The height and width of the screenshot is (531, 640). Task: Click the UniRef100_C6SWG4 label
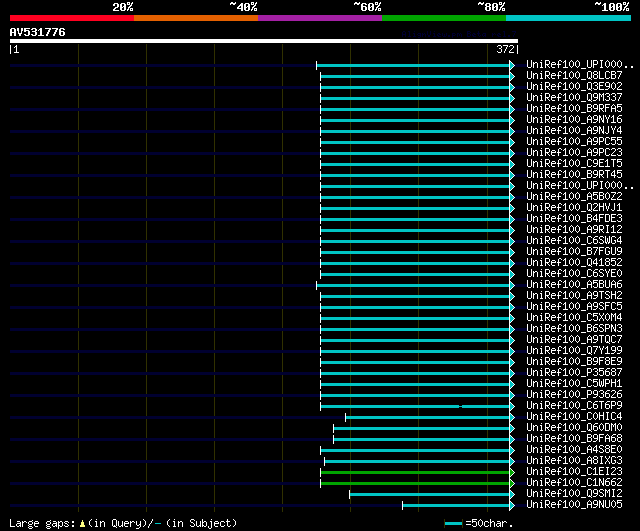point(574,241)
